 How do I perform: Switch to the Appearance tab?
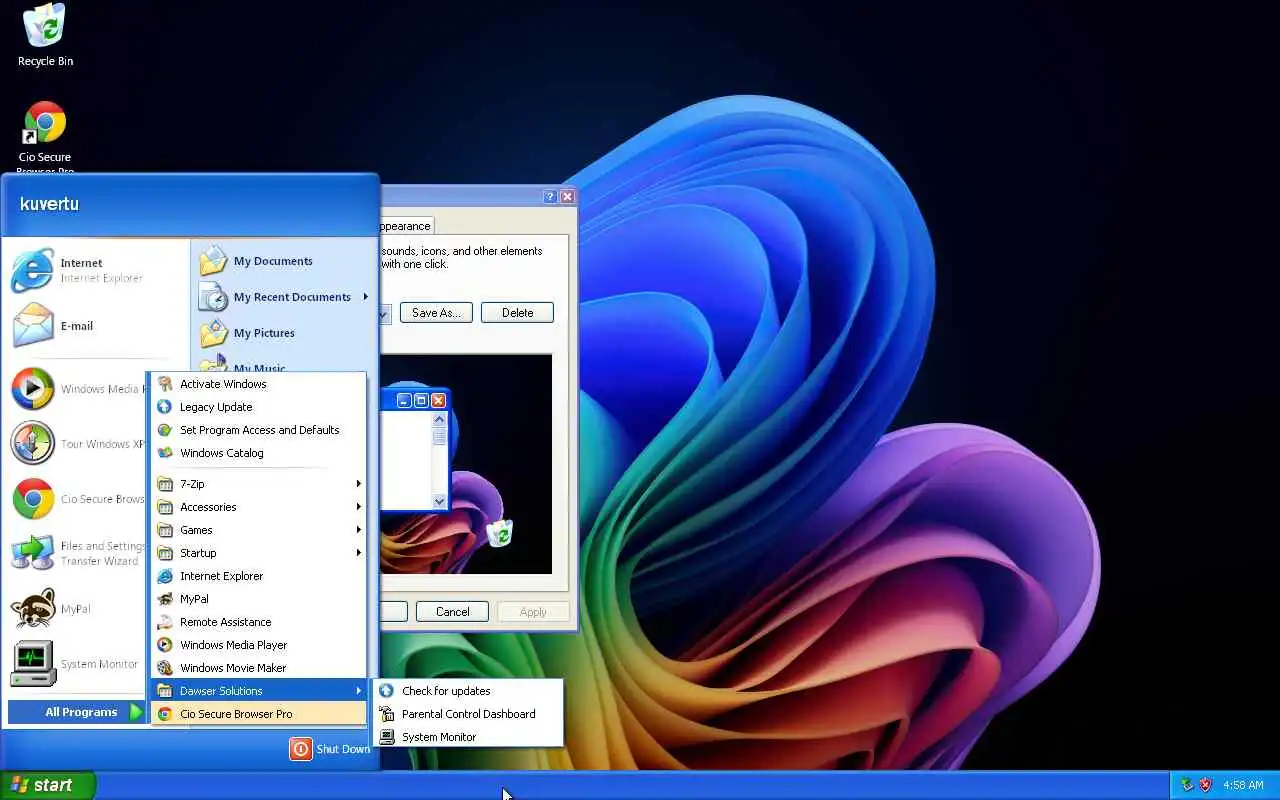tap(406, 226)
